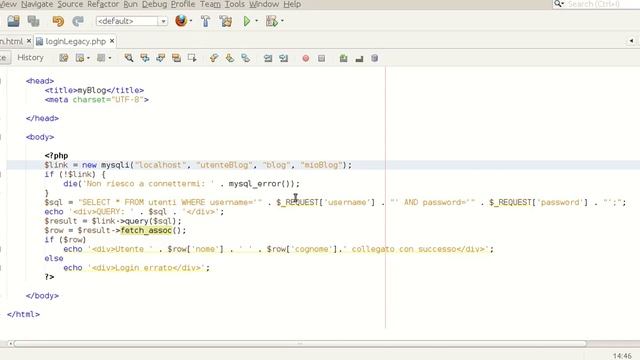The width and height of the screenshot is (640, 360).
Task: Switch to the History view
Action: 30,58
